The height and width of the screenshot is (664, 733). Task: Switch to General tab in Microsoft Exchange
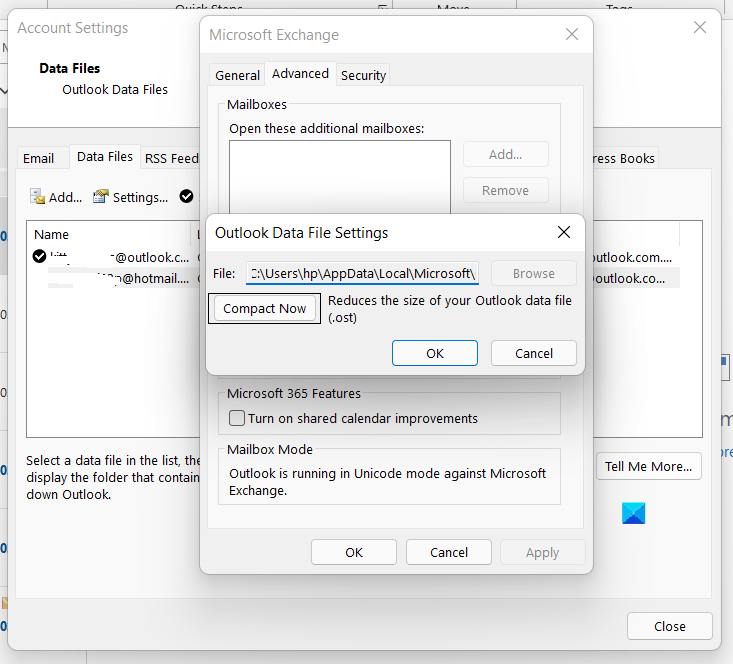237,75
